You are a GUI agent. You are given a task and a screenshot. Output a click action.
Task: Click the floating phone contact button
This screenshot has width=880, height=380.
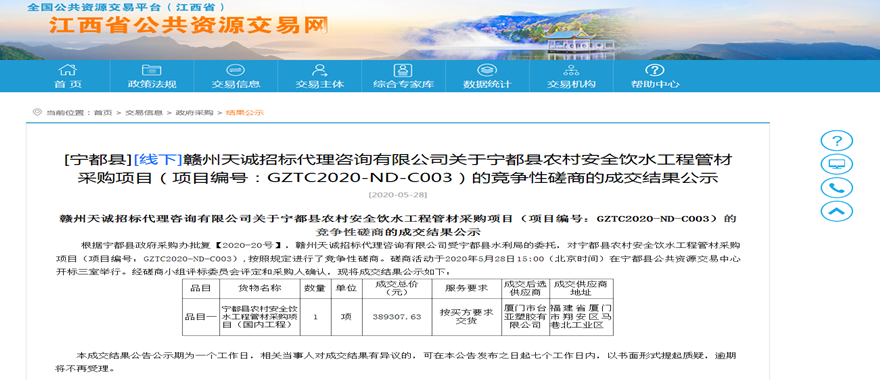837,187
